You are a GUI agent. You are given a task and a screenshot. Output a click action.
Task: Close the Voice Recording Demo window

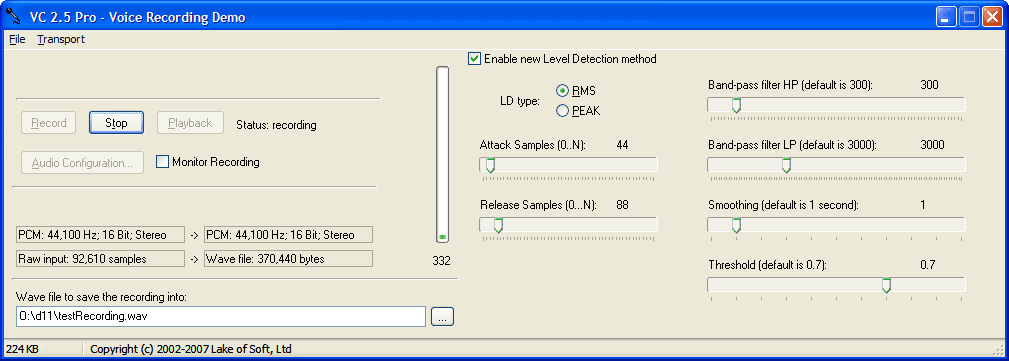pyautogui.click(x=992, y=17)
